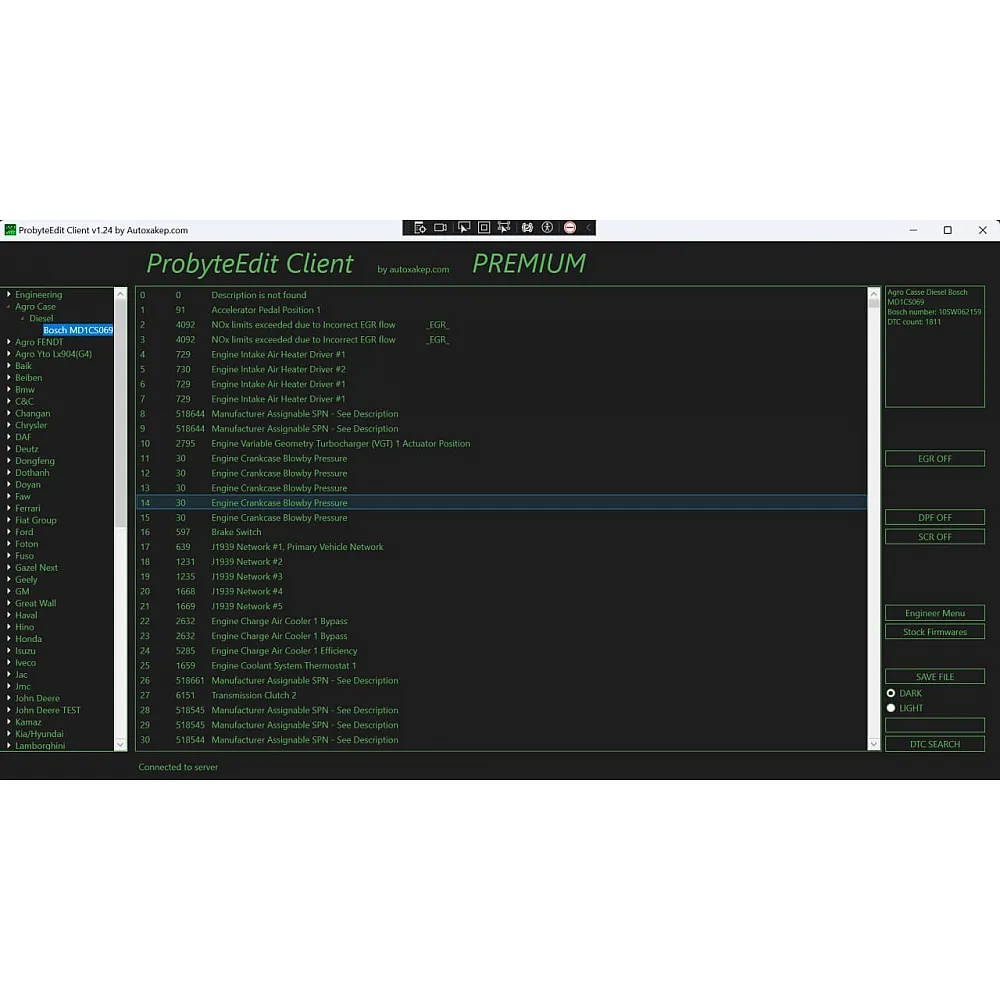Click the hot reload icon in toolbar
The width and height of the screenshot is (1000, 1000).
coord(527,228)
